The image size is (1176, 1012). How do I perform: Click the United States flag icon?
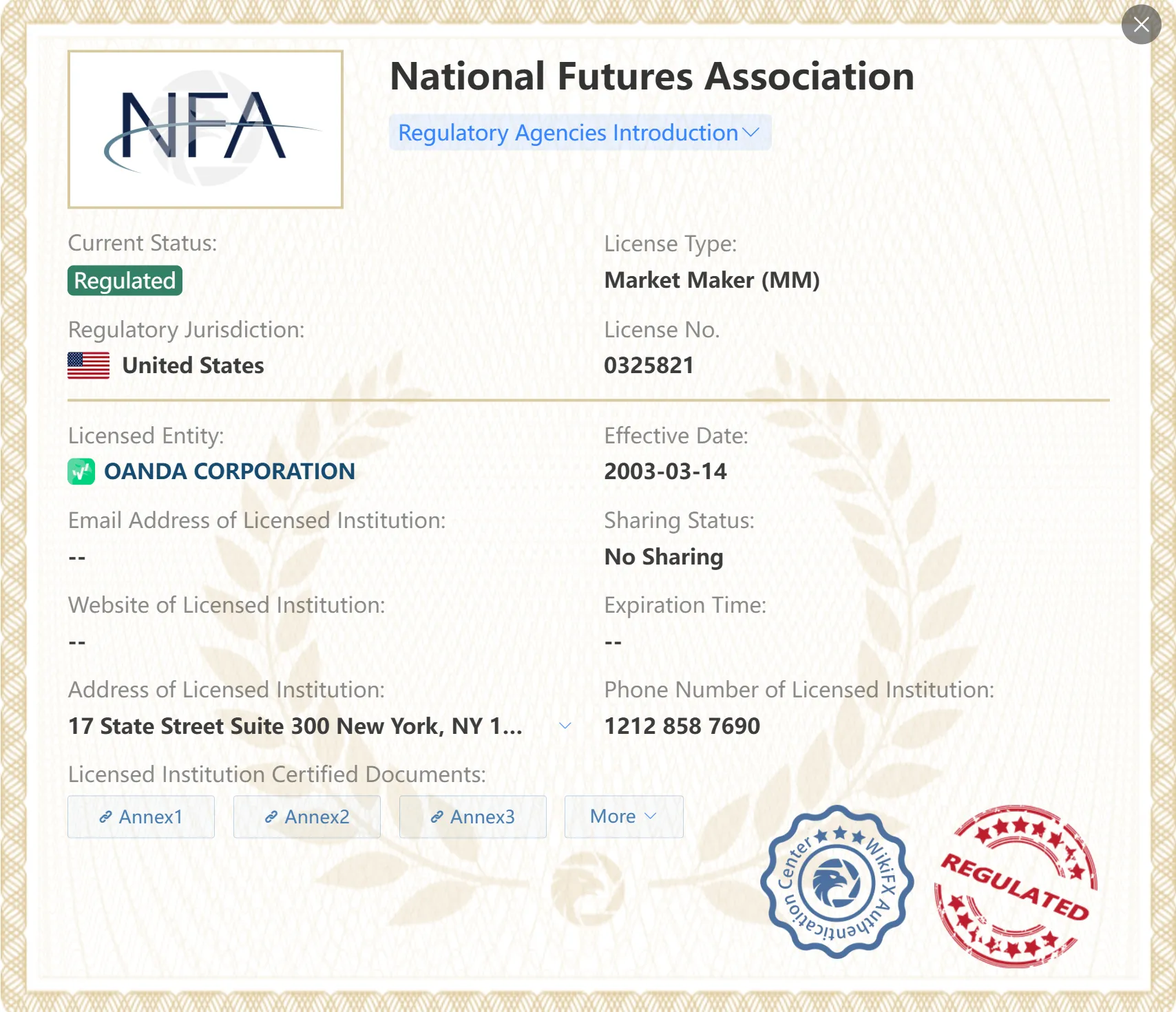88,366
